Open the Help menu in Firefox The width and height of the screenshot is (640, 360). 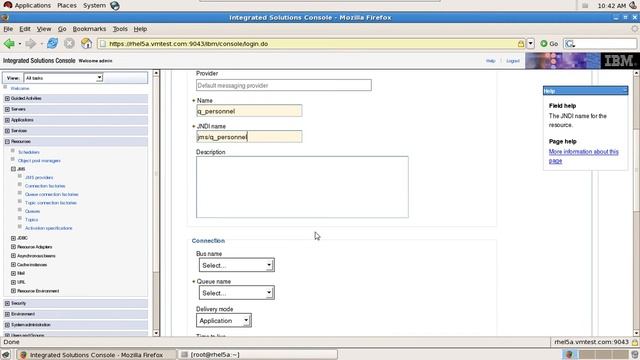[140, 29]
